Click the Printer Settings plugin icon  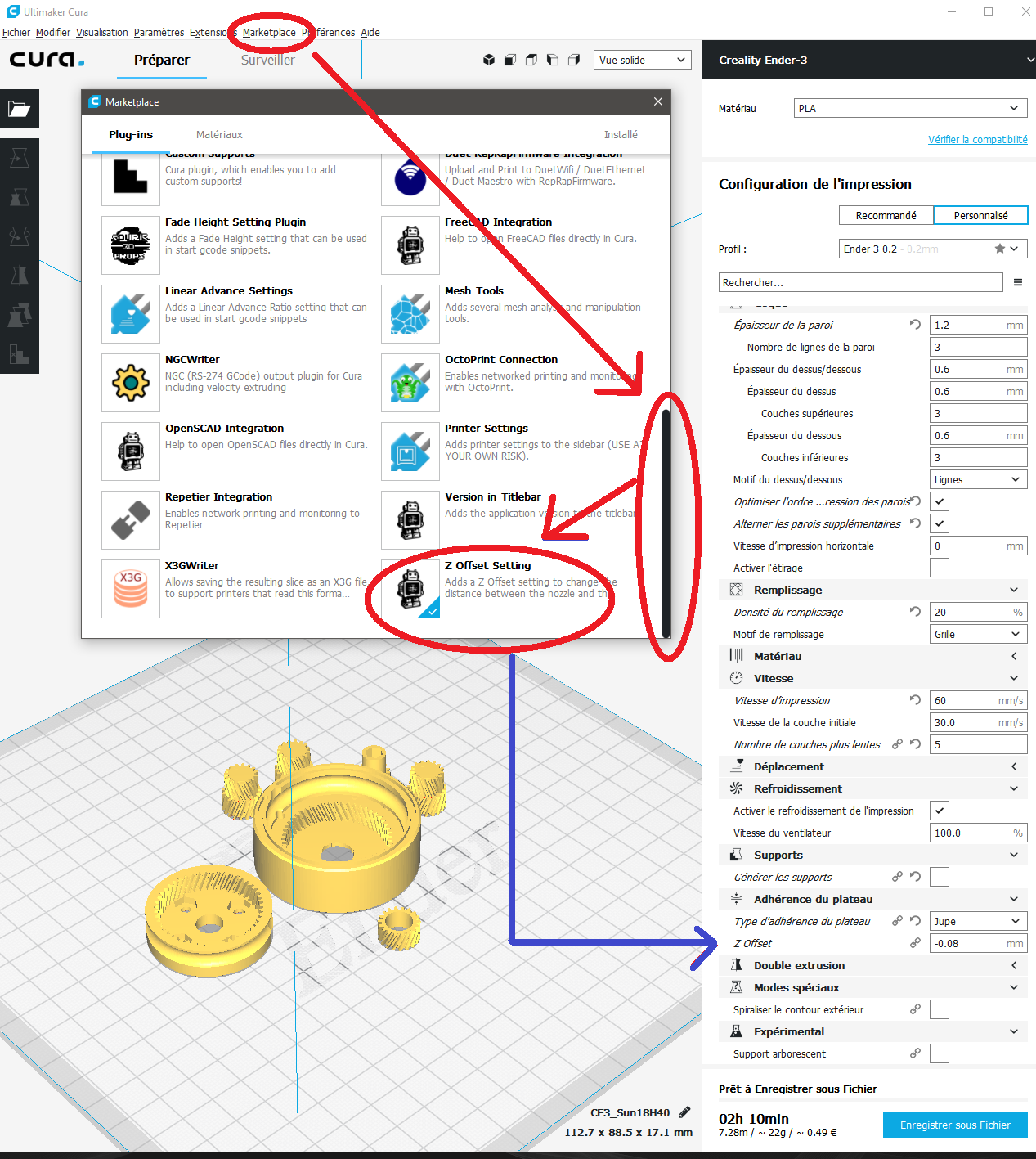click(x=410, y=451)
